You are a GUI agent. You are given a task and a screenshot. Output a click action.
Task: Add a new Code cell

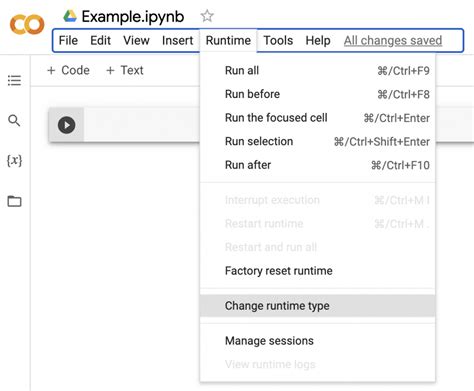[68, 70]
